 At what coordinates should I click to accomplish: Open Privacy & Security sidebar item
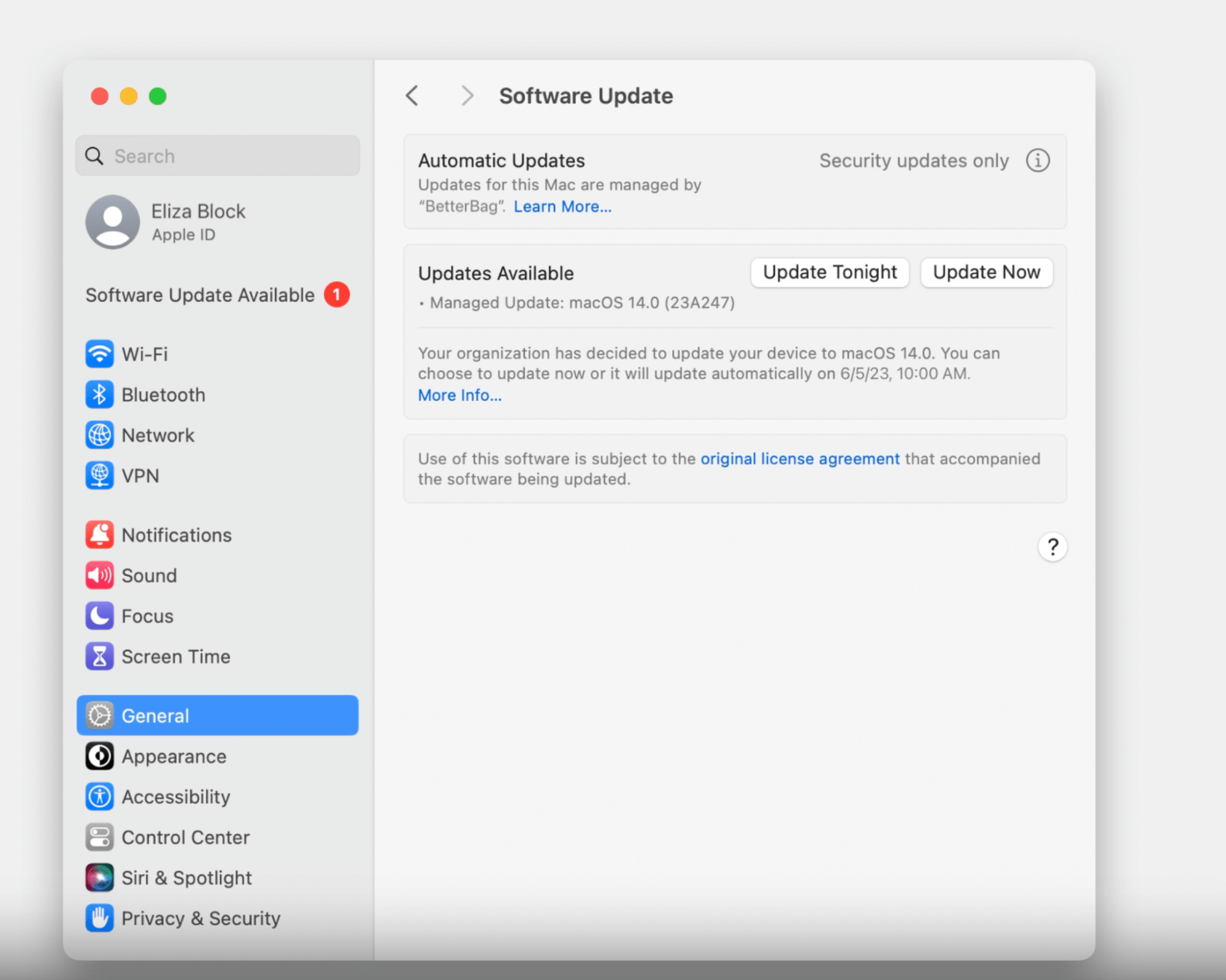[201, 918]
